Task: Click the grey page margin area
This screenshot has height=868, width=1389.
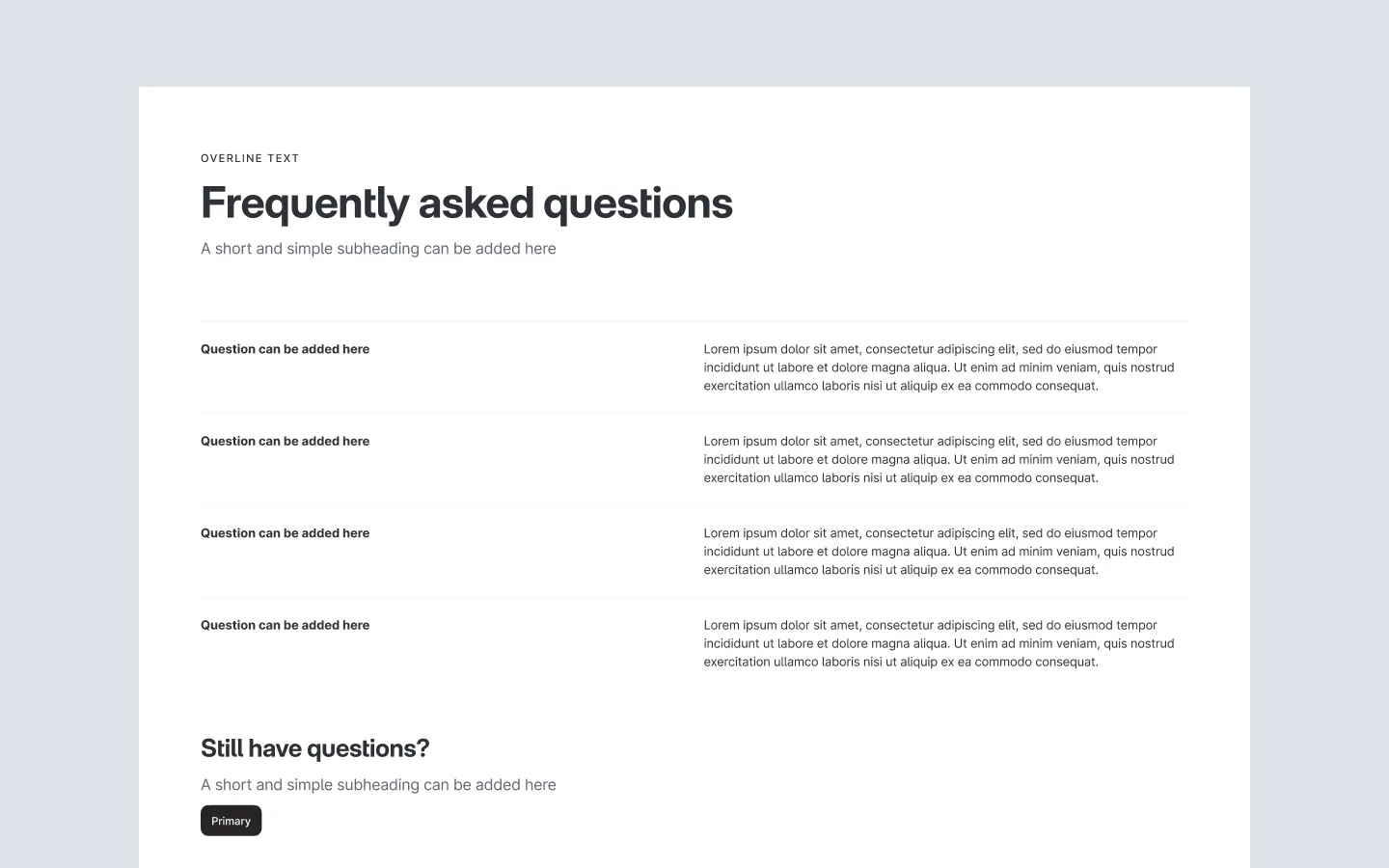Action: click(x=68, y=434)
